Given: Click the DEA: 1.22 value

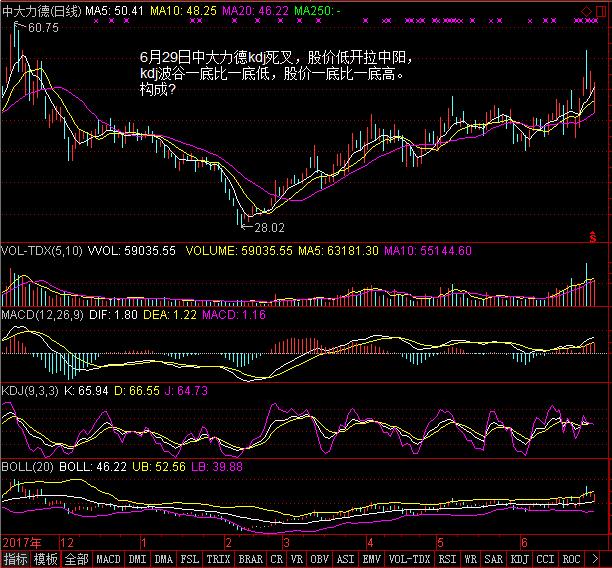Looking at the screenshot, I should 170,315.
